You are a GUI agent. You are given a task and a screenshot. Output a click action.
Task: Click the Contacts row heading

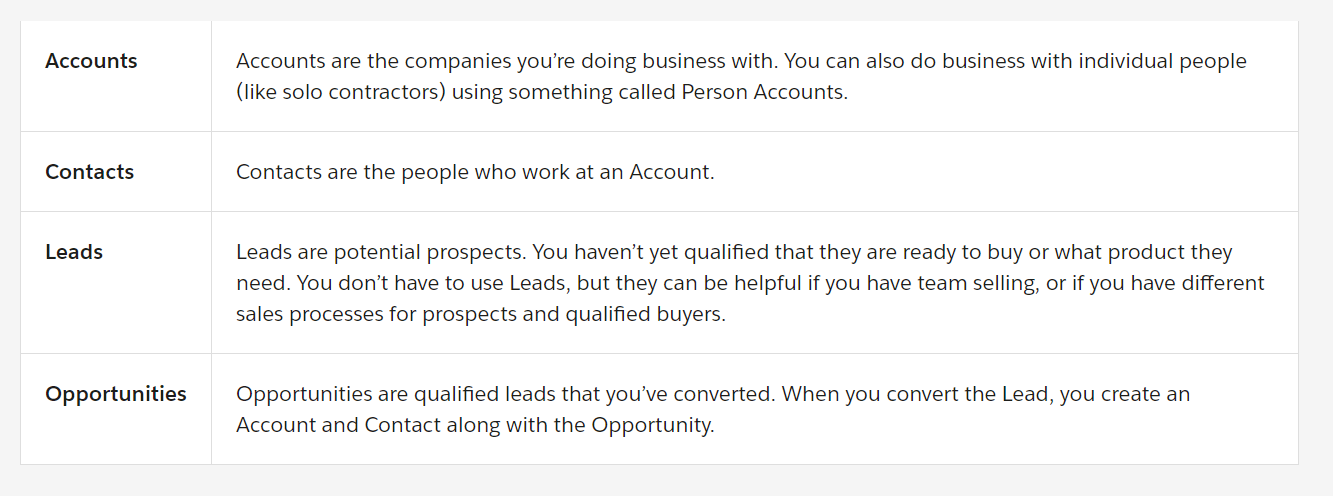[x=89, y=172]
